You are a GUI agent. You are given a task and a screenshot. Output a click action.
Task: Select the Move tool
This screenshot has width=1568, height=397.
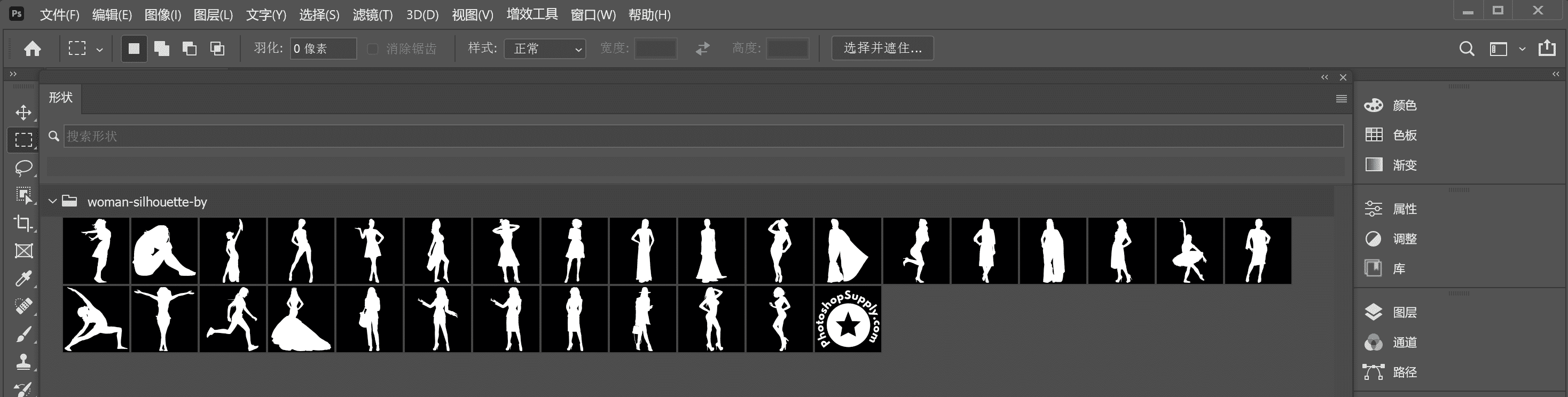click(23, 113)
